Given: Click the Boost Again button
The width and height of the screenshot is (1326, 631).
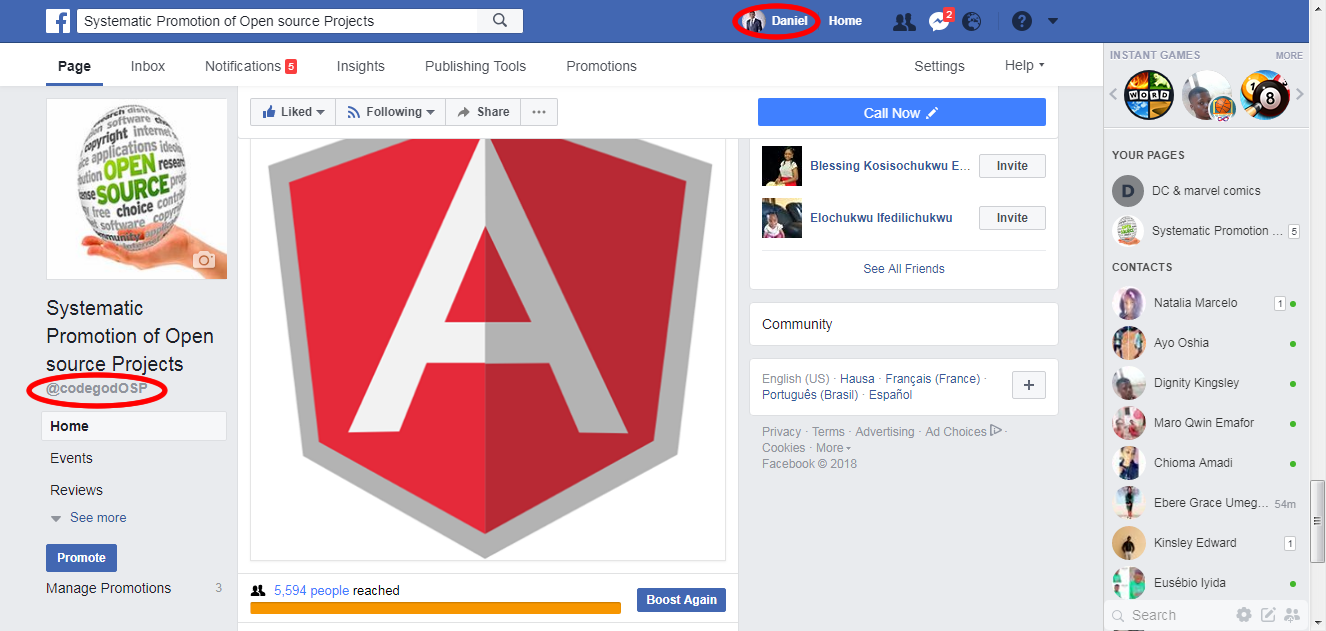Looking at the screenshot, I should click(x=681, y=600).
